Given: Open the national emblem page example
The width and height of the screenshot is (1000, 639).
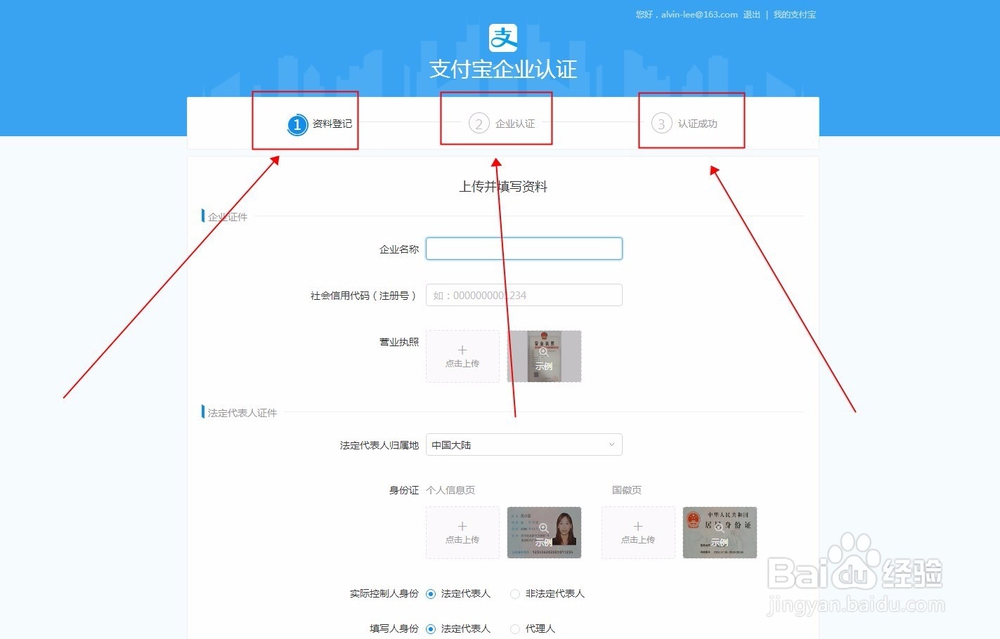Looking at the screenshot, I should point(719,532).
